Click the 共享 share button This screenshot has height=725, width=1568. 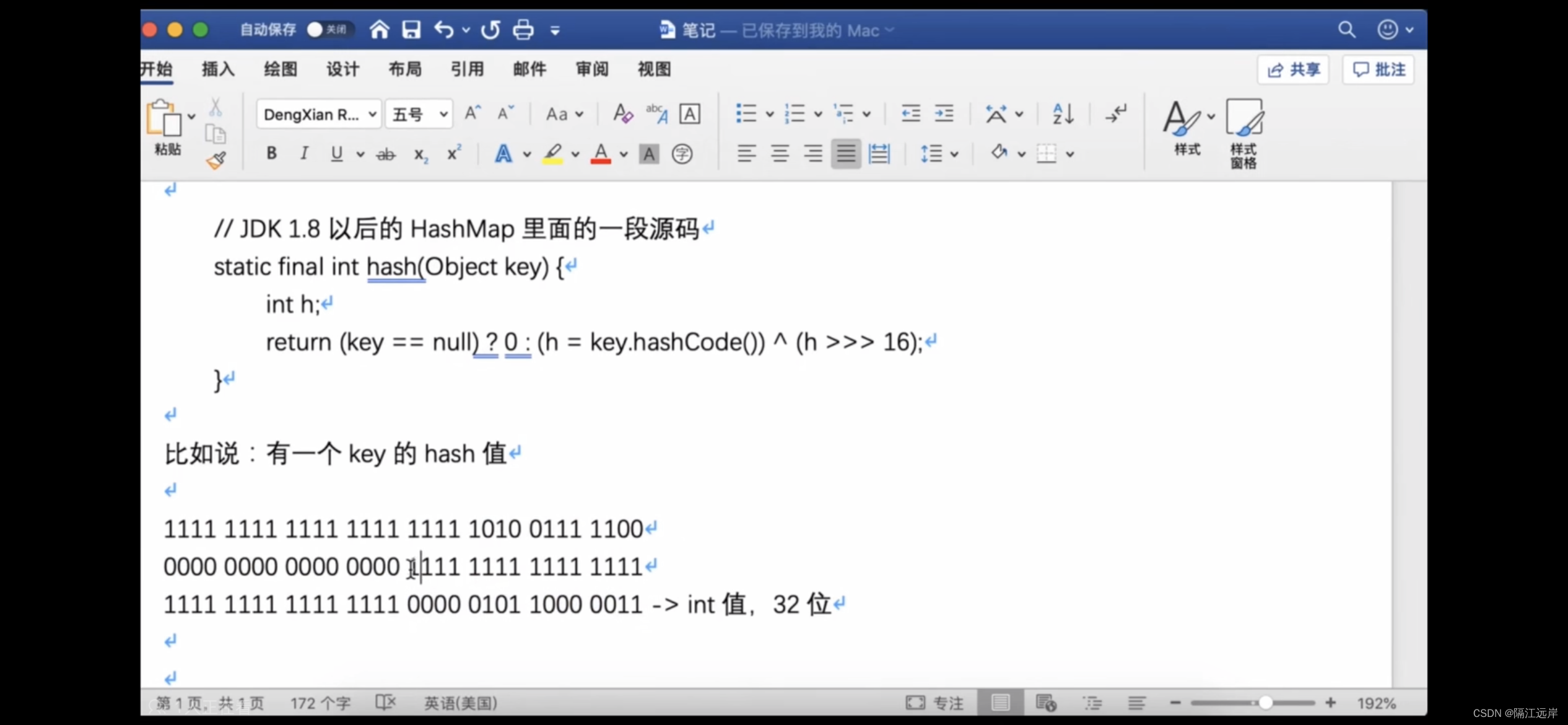click(1293, 69)
